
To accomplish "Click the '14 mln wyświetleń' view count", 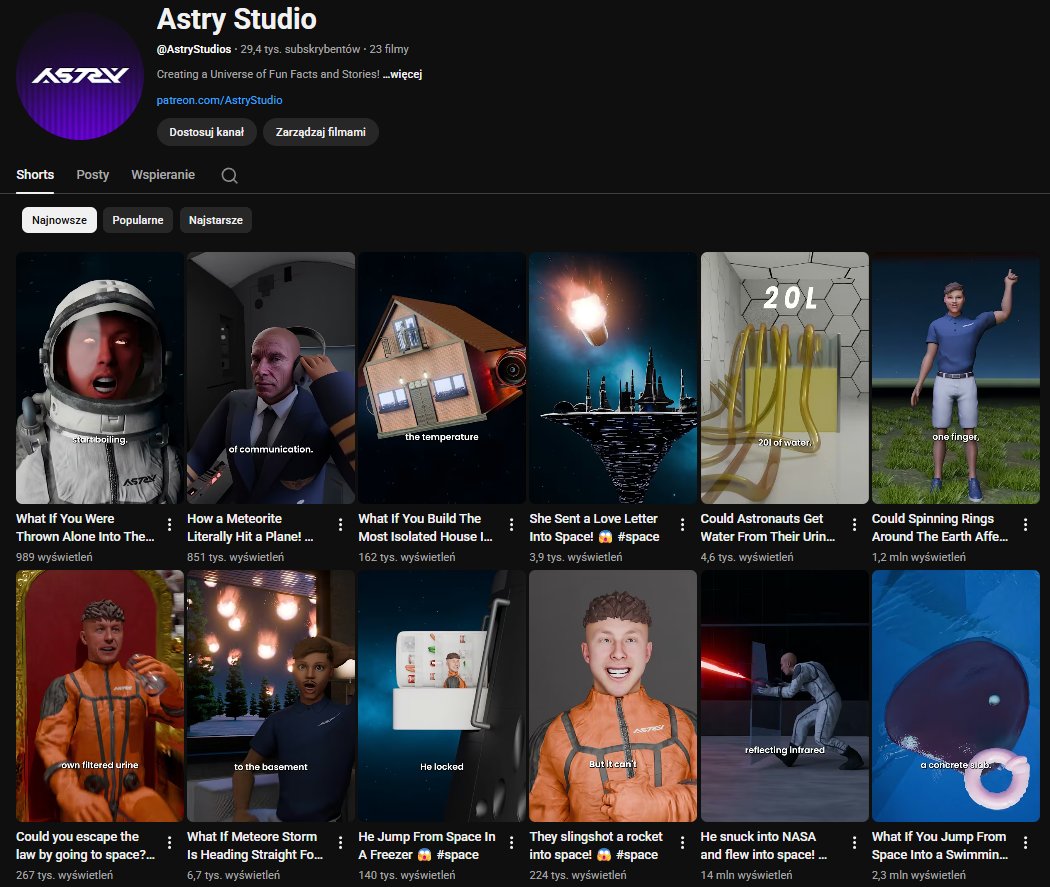I will click(x=746, y=875).
